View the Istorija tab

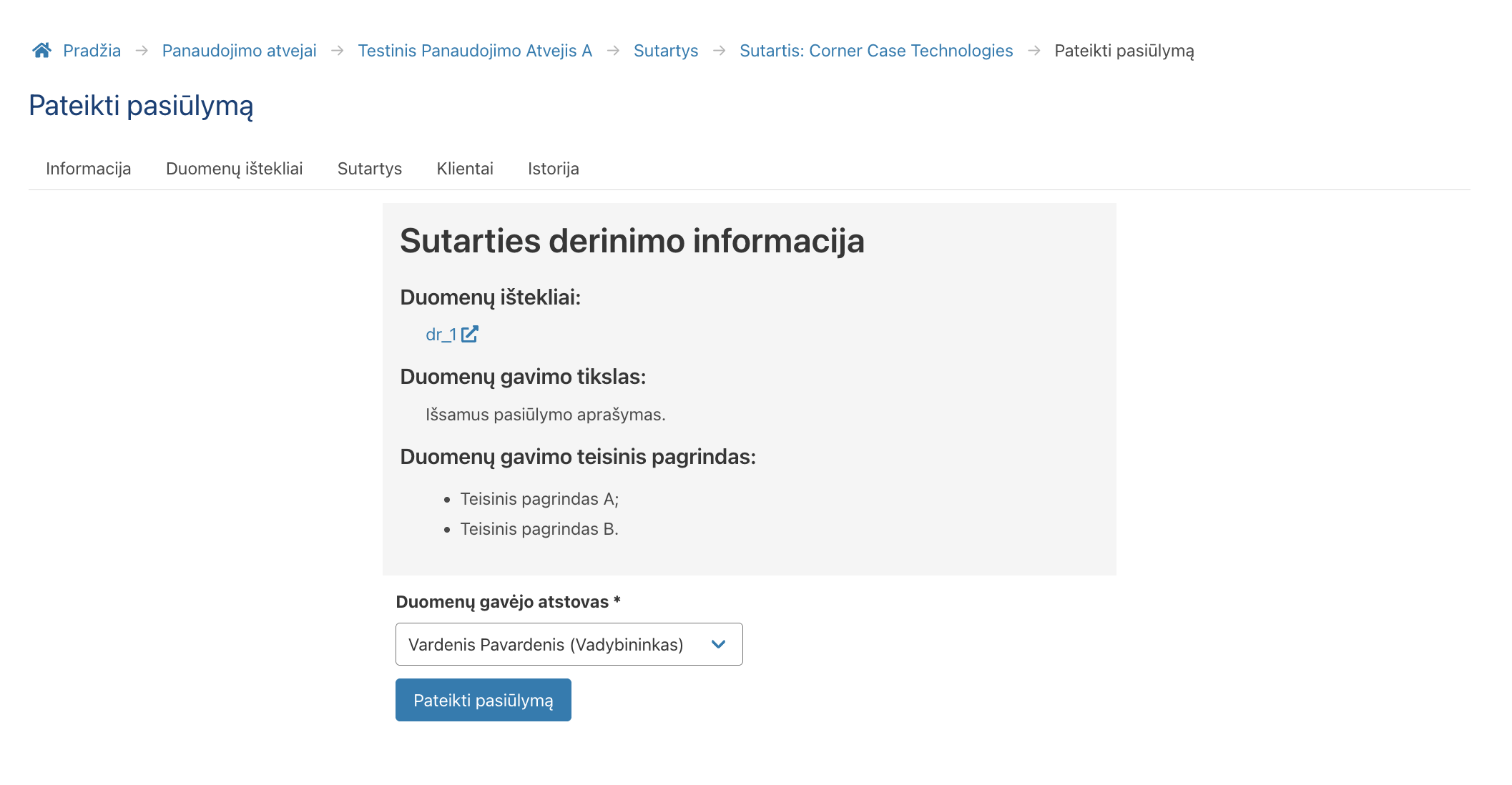(554, 169)
